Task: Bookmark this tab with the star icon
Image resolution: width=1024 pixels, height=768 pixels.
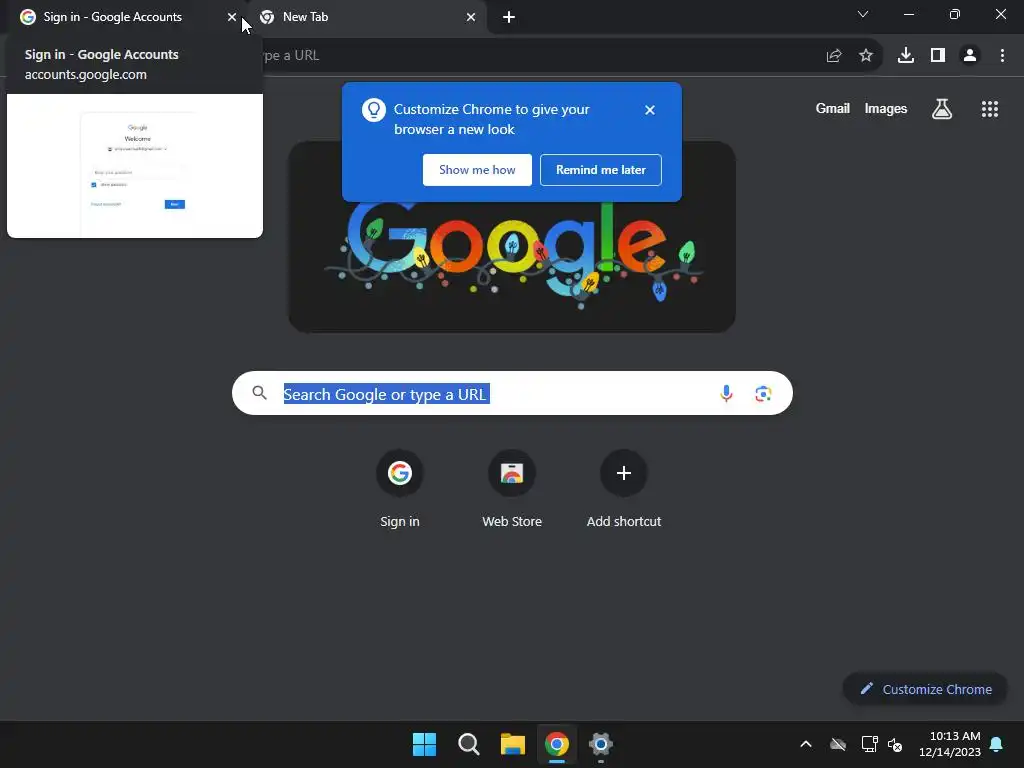Action: tap(866, 56)
